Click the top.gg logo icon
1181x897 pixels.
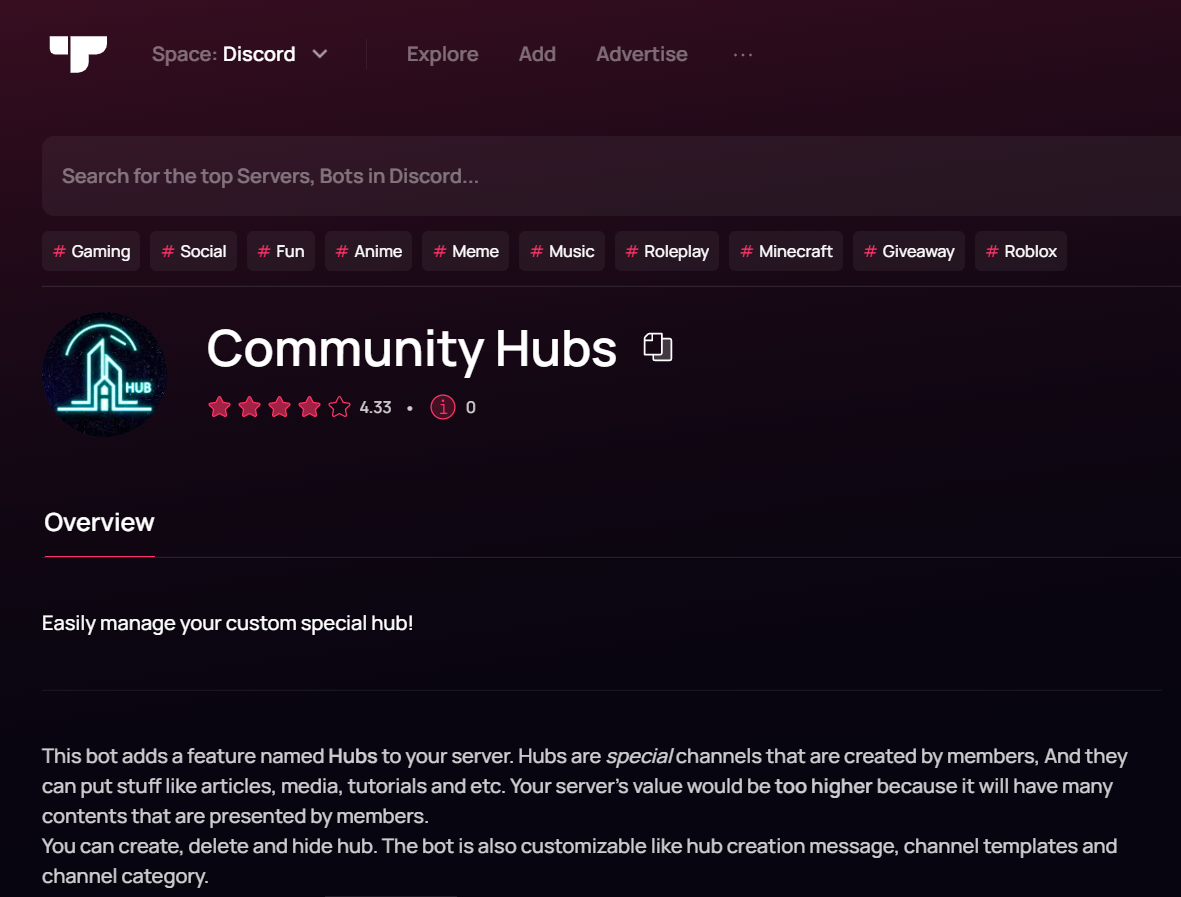[x=77, y=54]
